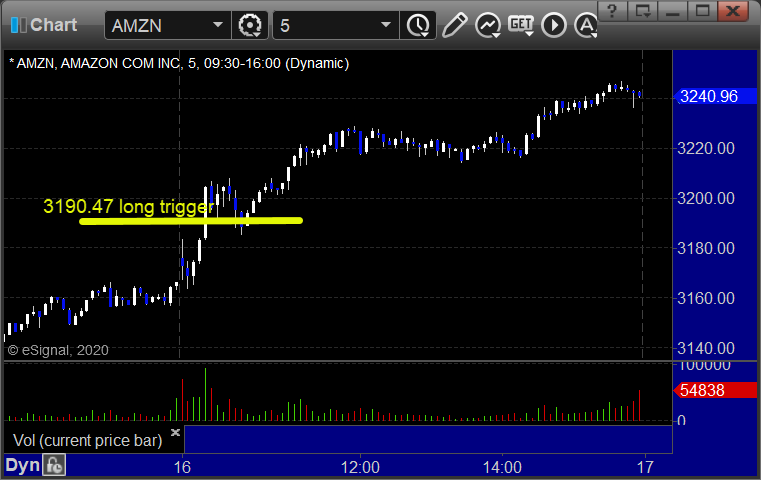Click the 3200.00 price axis label

(706, 198)
